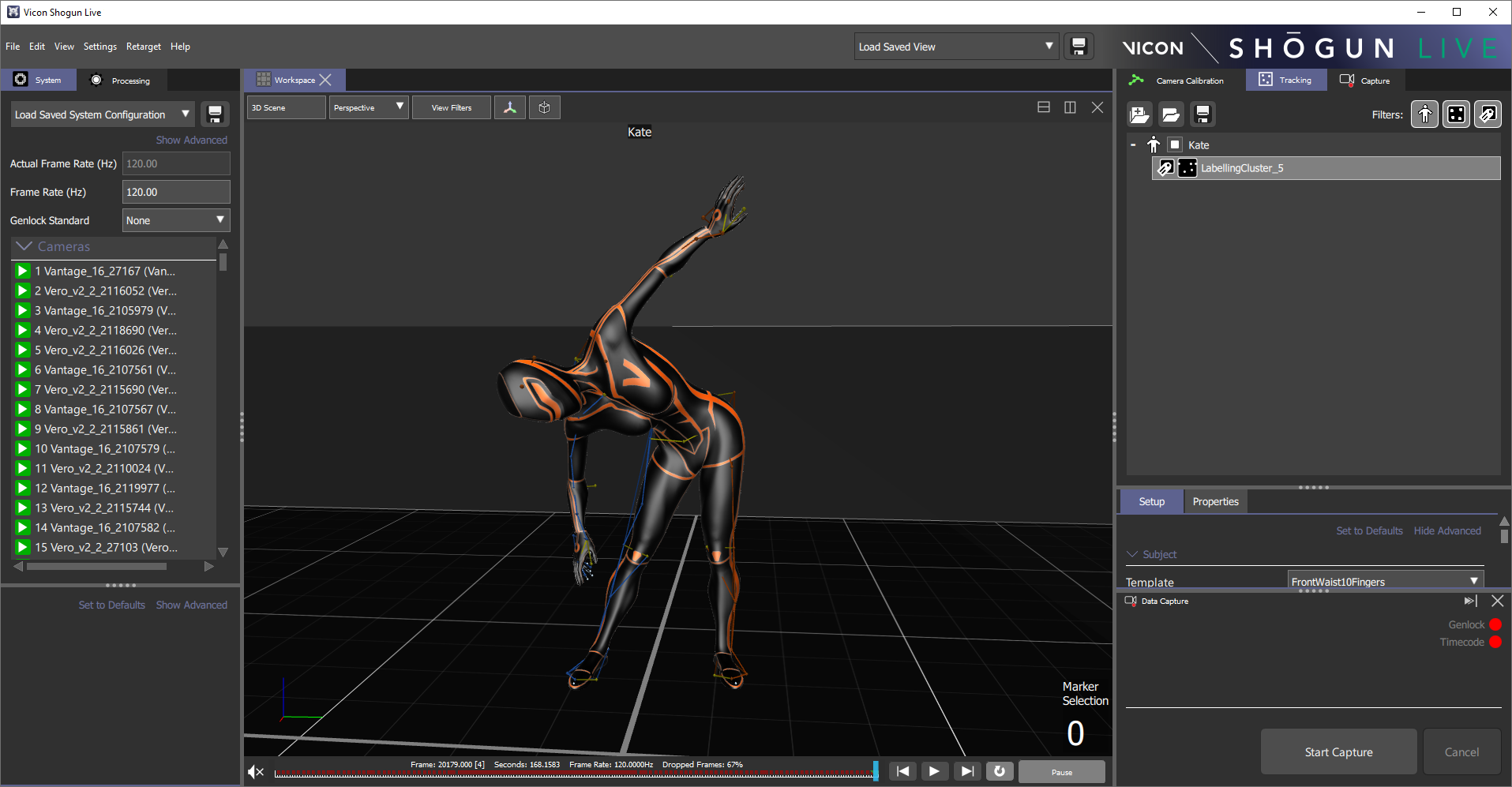The image size is (1512, 787).
Task: Click the Hide Advanced link
Action: [x=1446, y=530]
